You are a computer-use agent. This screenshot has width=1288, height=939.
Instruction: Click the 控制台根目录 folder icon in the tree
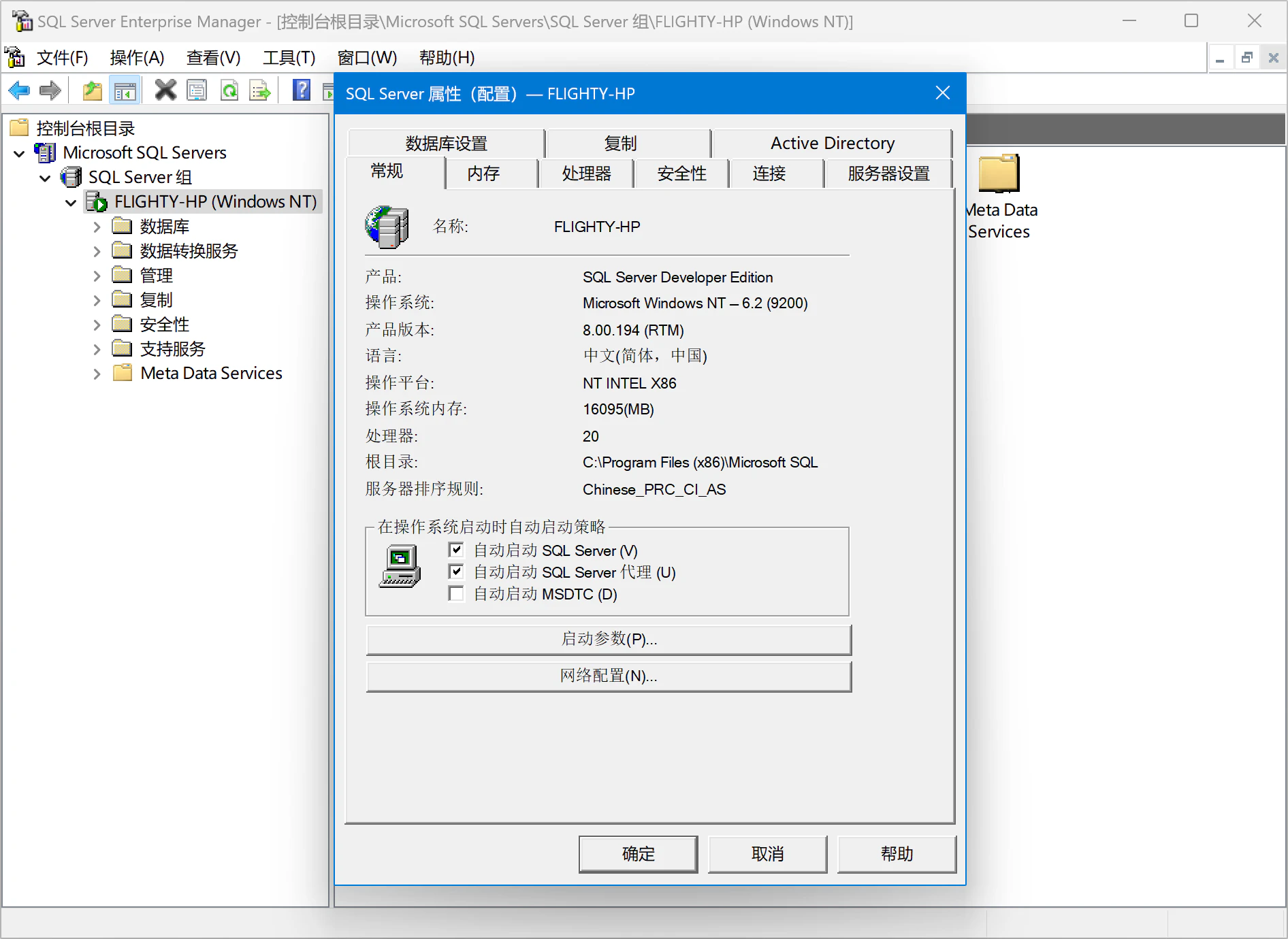point(19,127)
